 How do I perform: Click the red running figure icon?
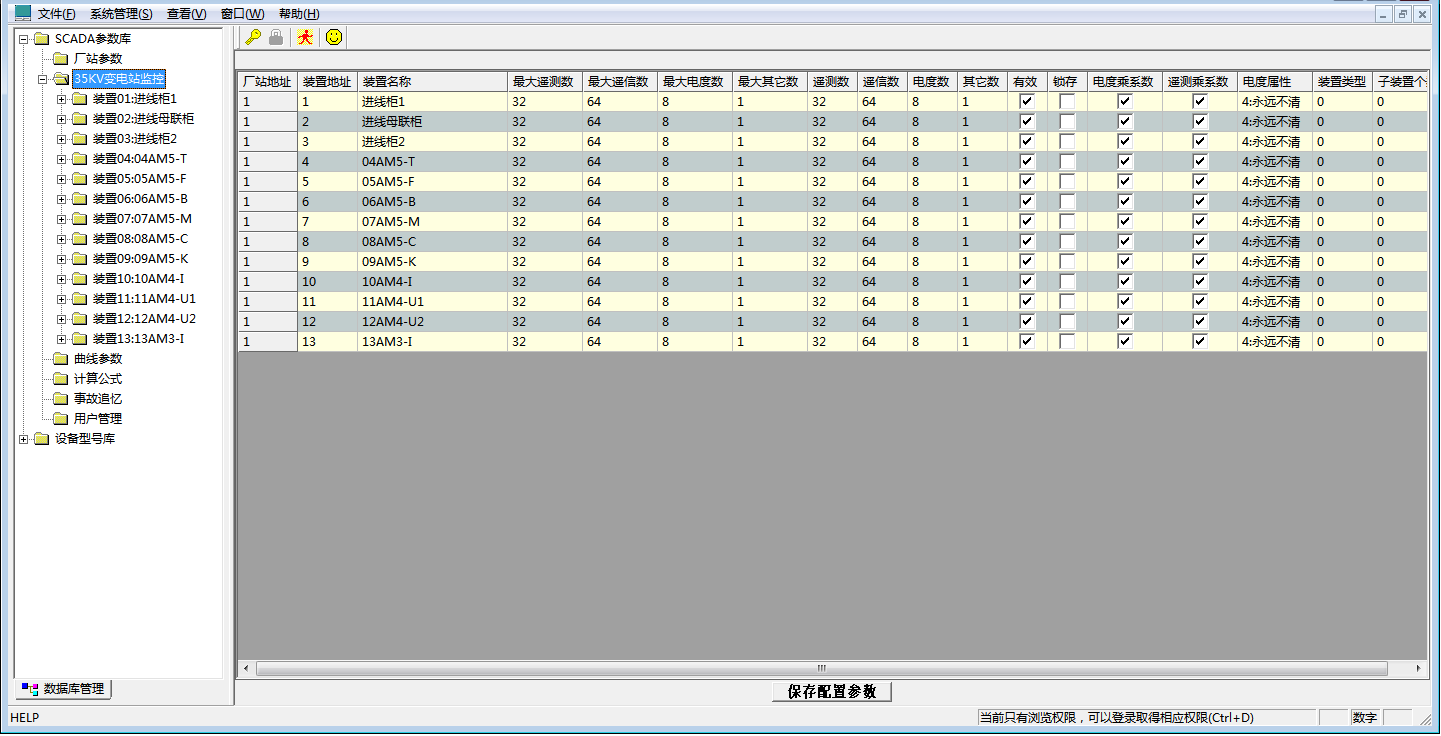[306, 37]
